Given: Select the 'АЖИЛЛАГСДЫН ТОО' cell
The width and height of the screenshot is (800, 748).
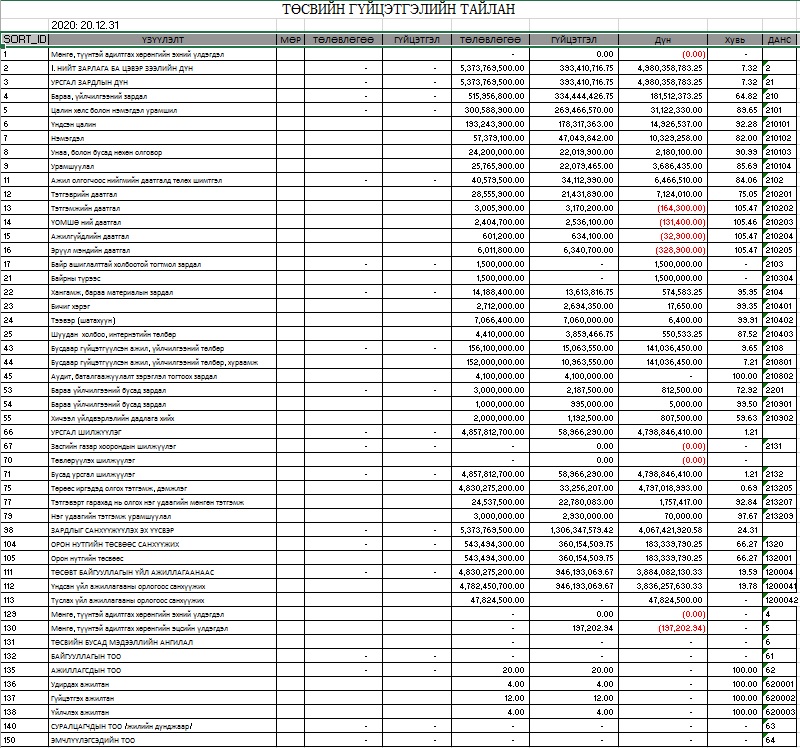Looking at the screenshot, I should click(86, 670).
